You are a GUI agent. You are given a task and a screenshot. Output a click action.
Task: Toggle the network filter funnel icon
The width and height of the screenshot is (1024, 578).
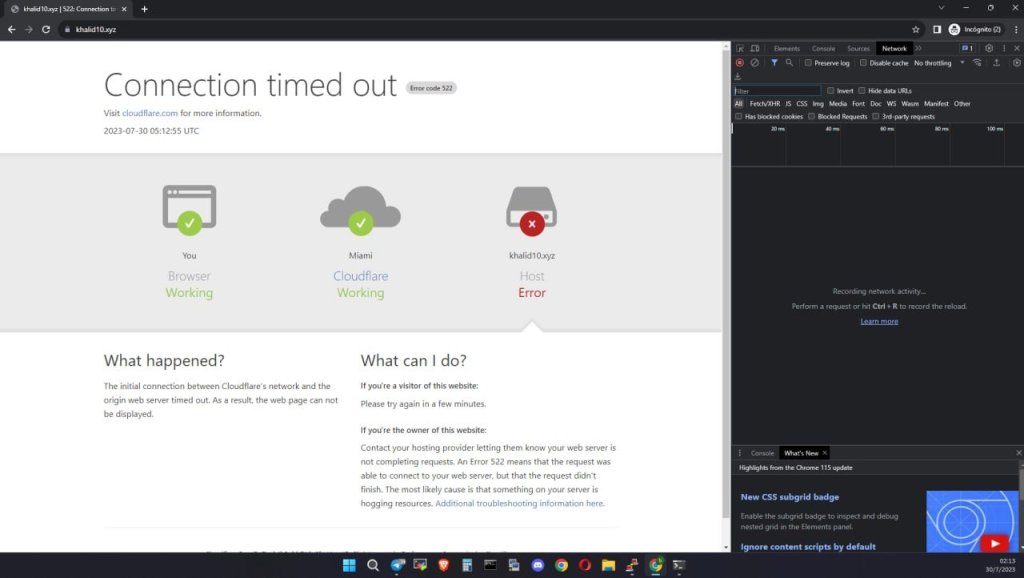(774, 63)
